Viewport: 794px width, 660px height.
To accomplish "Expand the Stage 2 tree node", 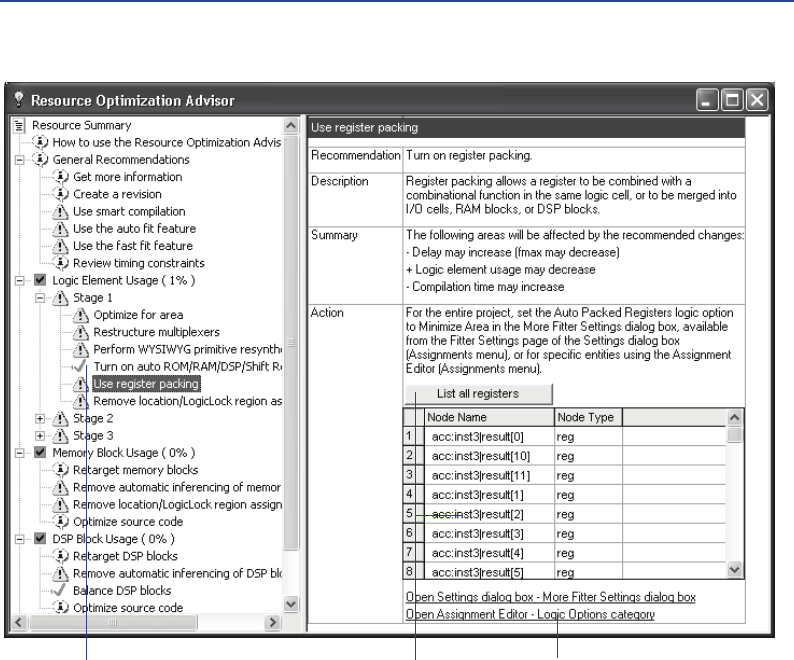I will 40,418.
